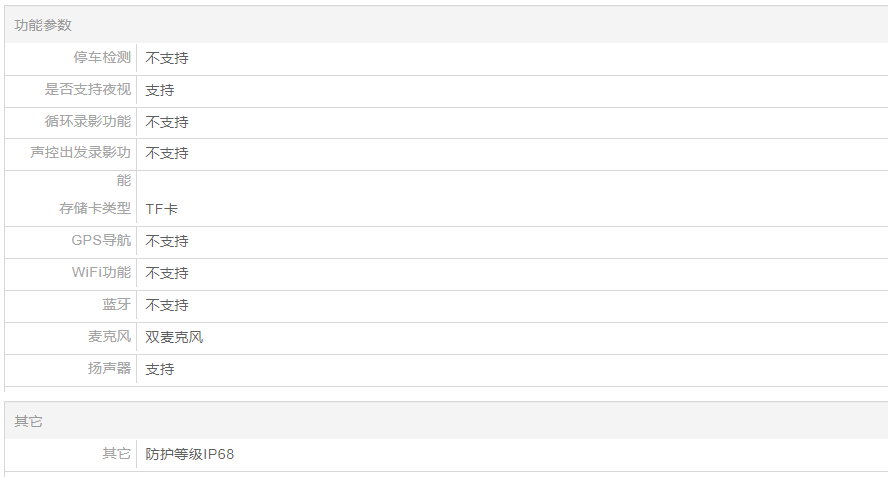Click the TF卡 value
Screen dimensions: 894x477
[162, 209]
